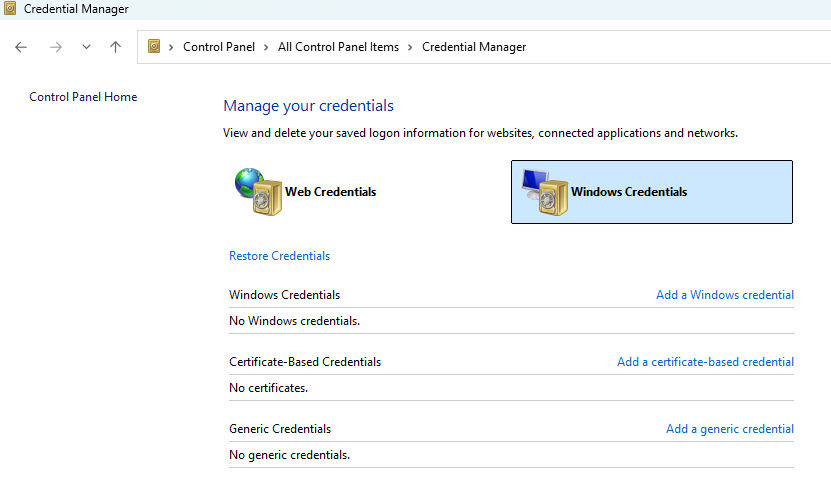Open All Control Panel Items breadcrumb
Viewport: 831px width, 492px height.
coord(338,47)
